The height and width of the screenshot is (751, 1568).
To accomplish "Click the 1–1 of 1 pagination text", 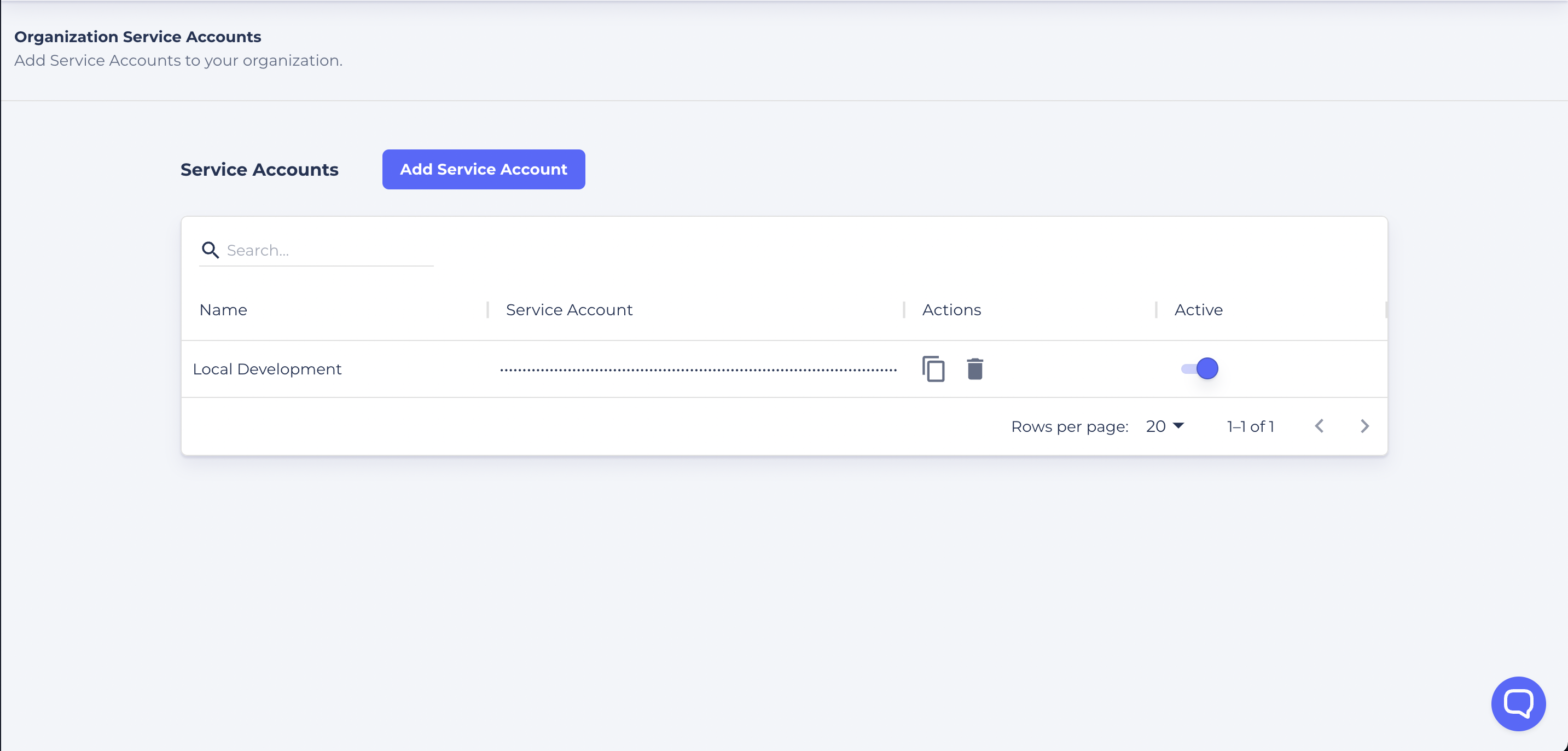I will tap(1250, 426).
